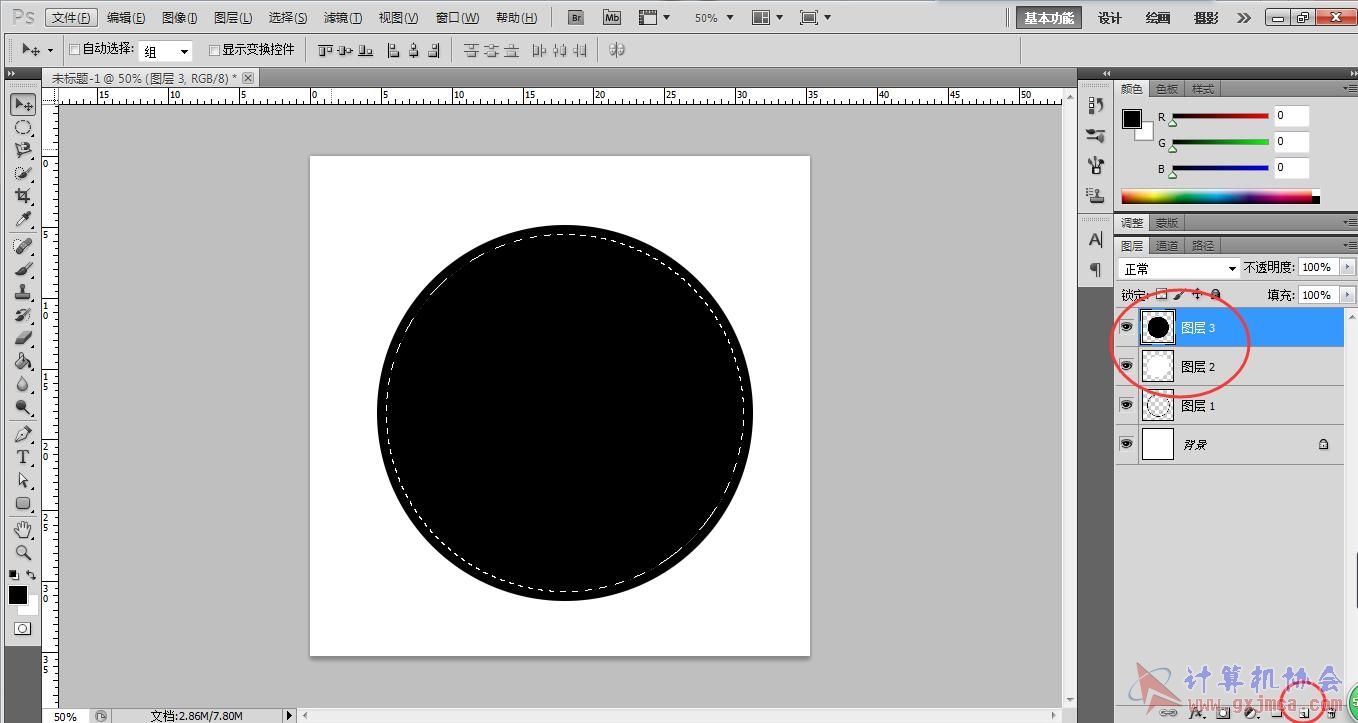Enable the 显示变换控件 checkbox
The image size is (1358, 723).
(x=214, y=50)
